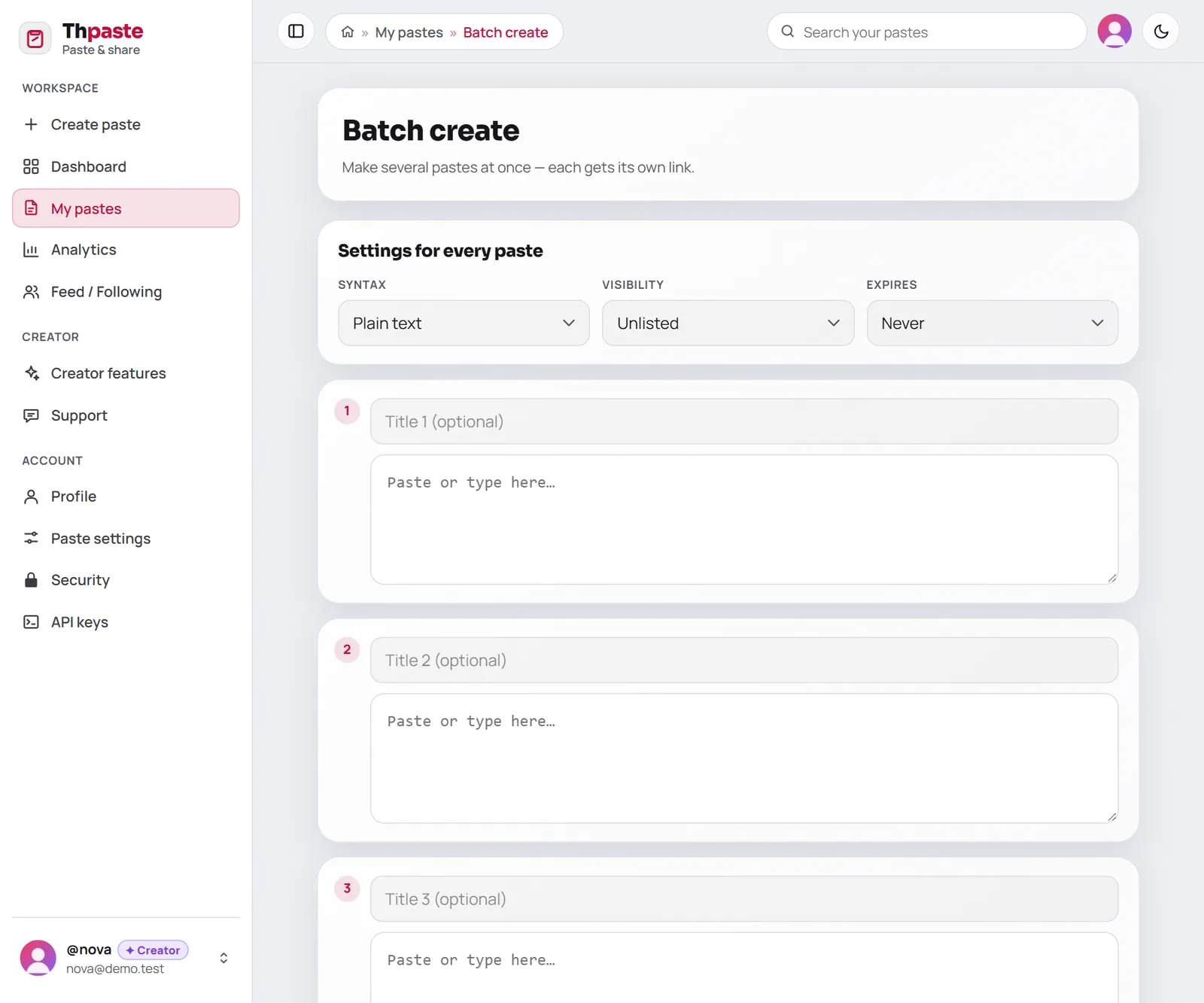Click the Creator badge next to @nova
Image resolution: width=1204 pixels, height=1003 pixels.
point(153,950)
